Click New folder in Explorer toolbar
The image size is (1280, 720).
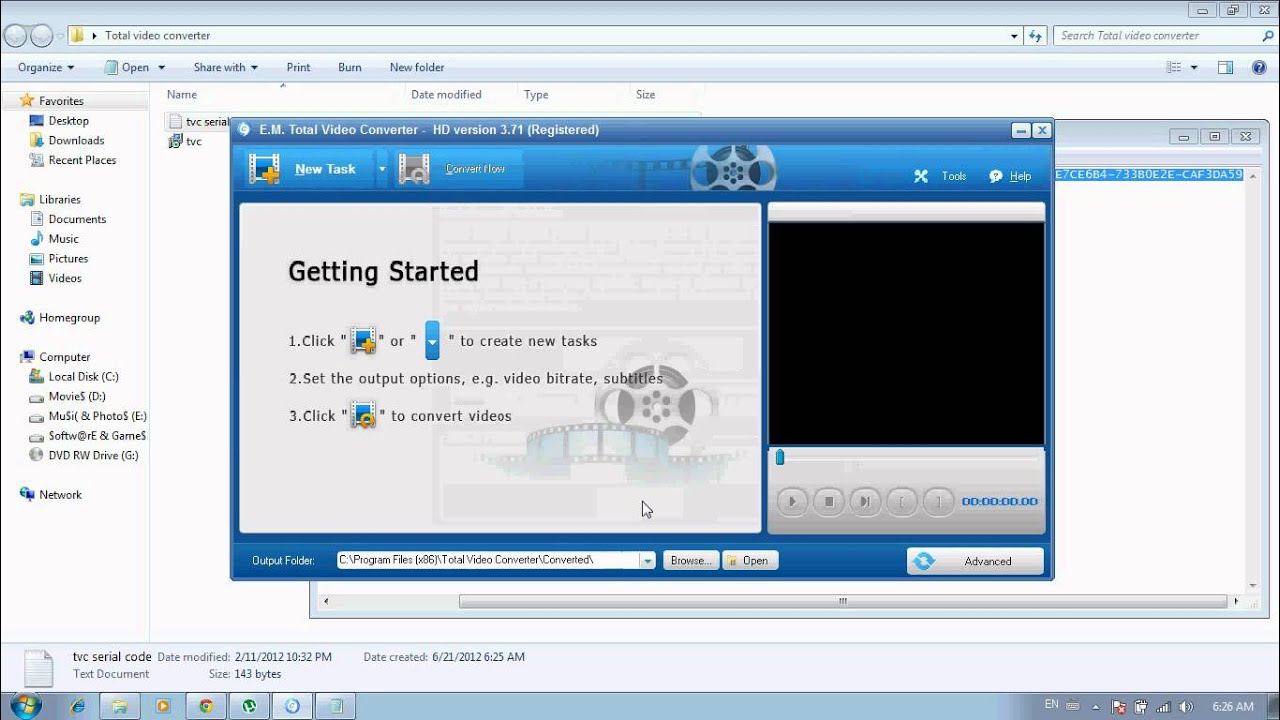pos(417,67)
